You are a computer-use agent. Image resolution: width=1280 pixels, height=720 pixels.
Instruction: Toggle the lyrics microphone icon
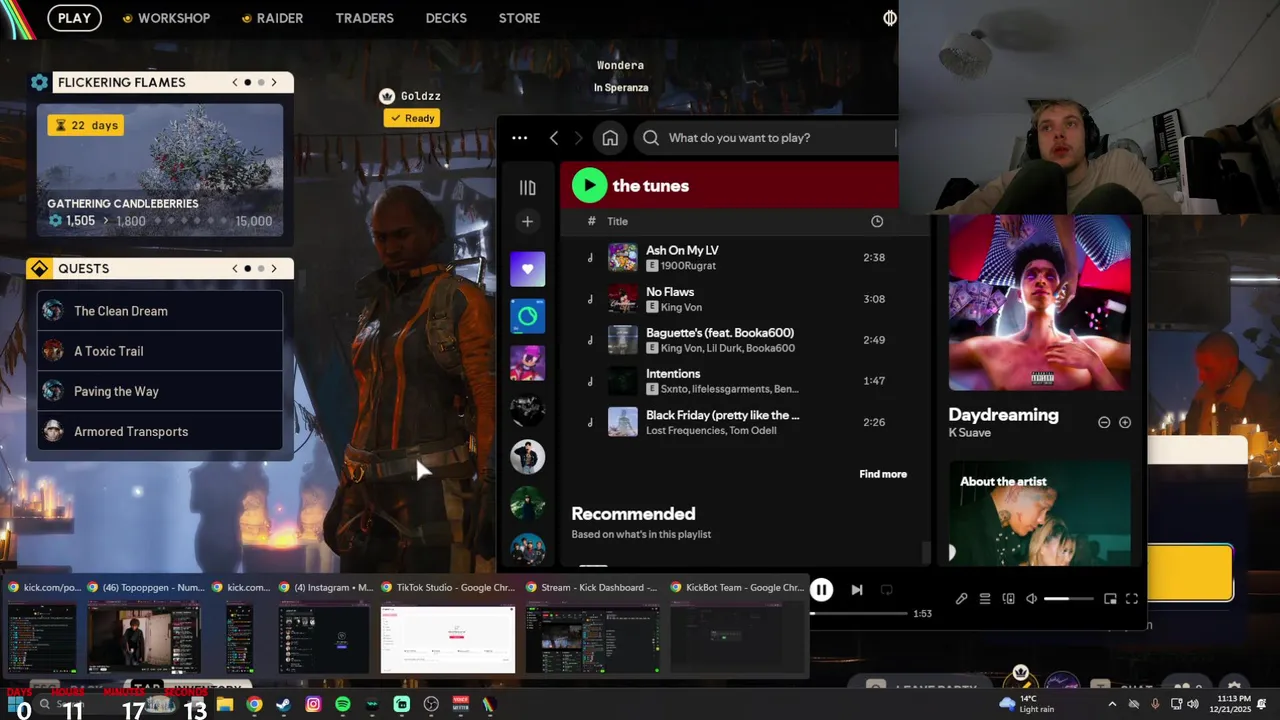click(961, 599)
